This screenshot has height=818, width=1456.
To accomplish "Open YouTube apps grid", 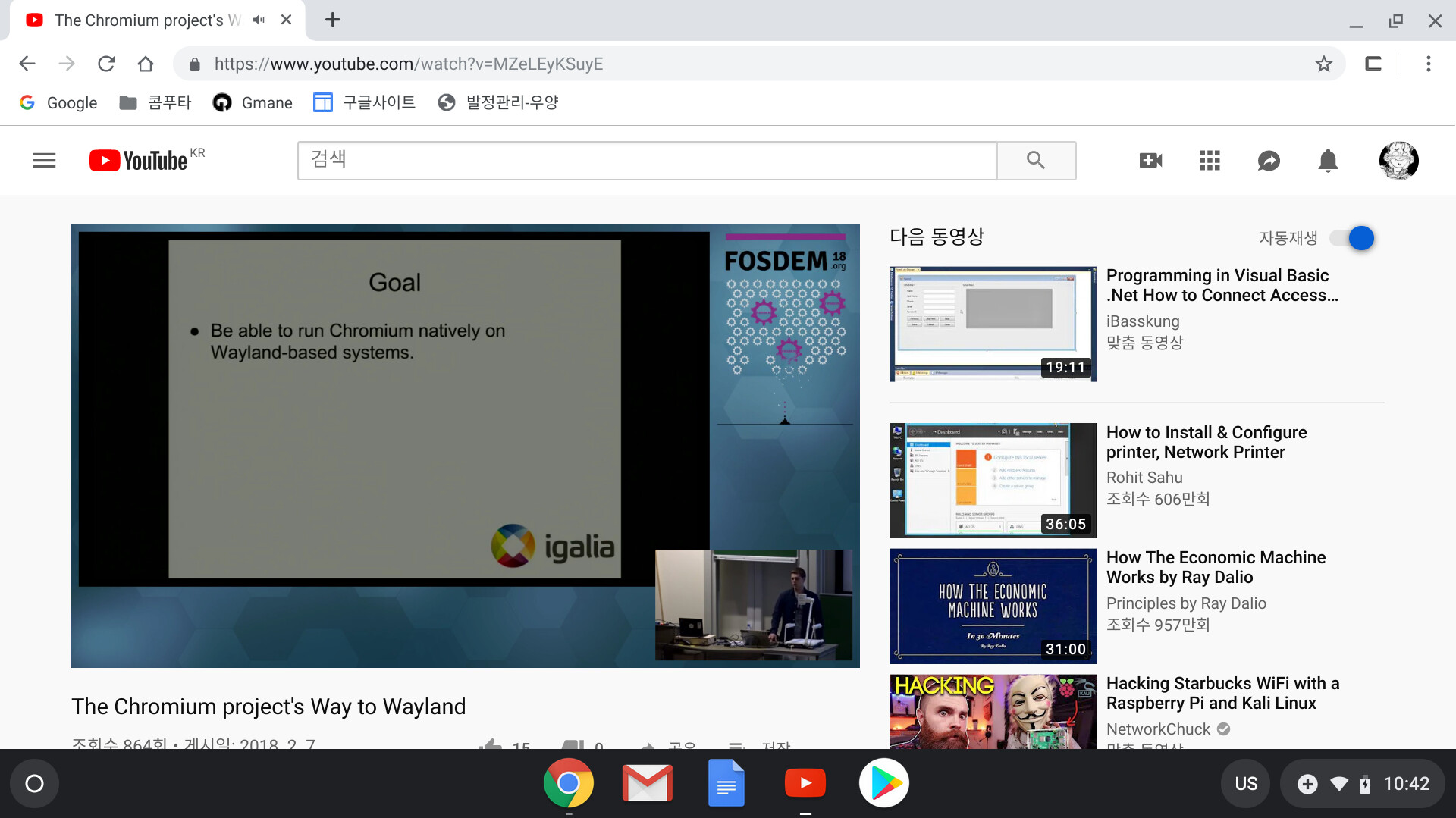I will 1210,160.
